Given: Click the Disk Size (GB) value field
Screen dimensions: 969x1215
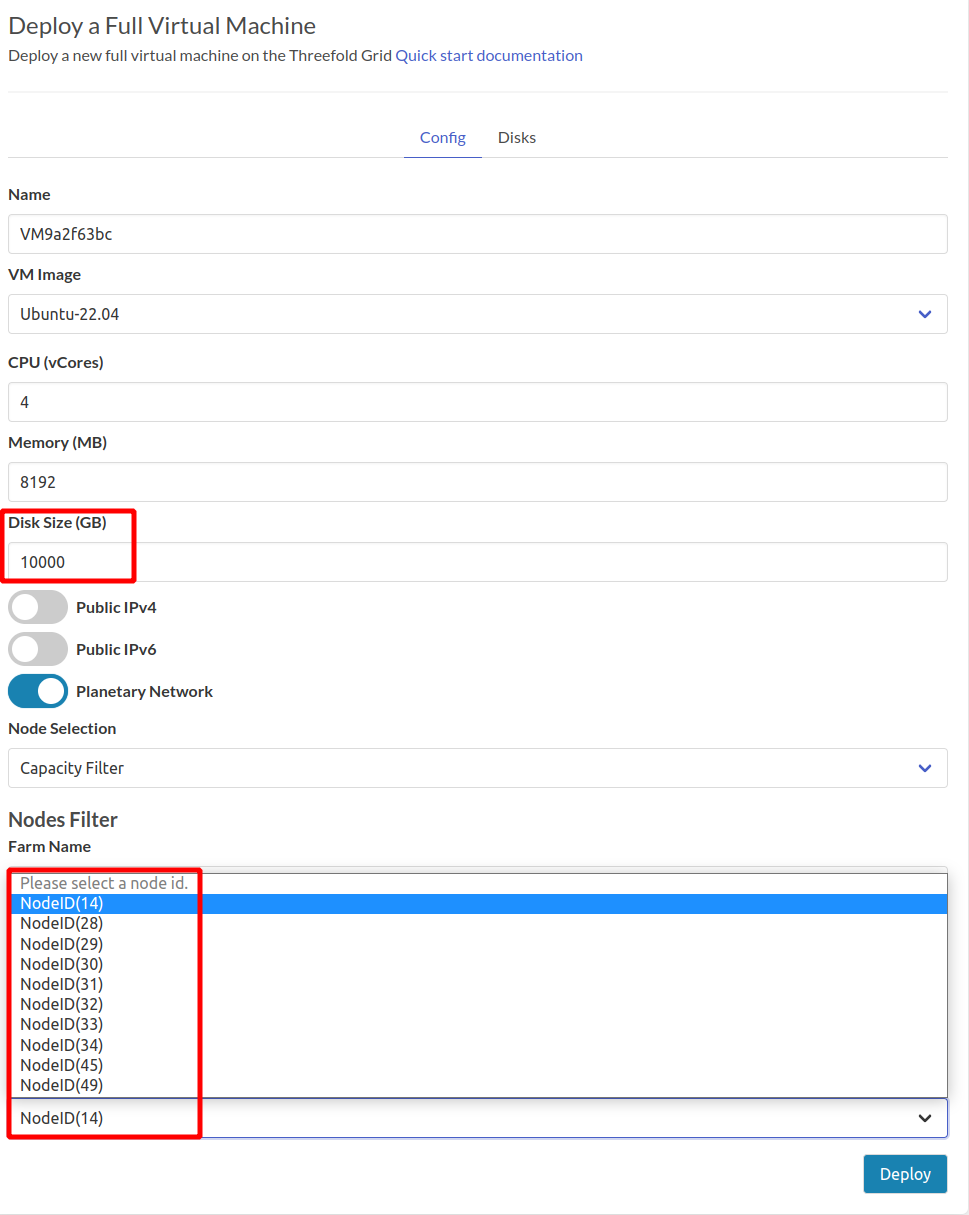Looking at the screenshot, I should (x=477, y=562).
